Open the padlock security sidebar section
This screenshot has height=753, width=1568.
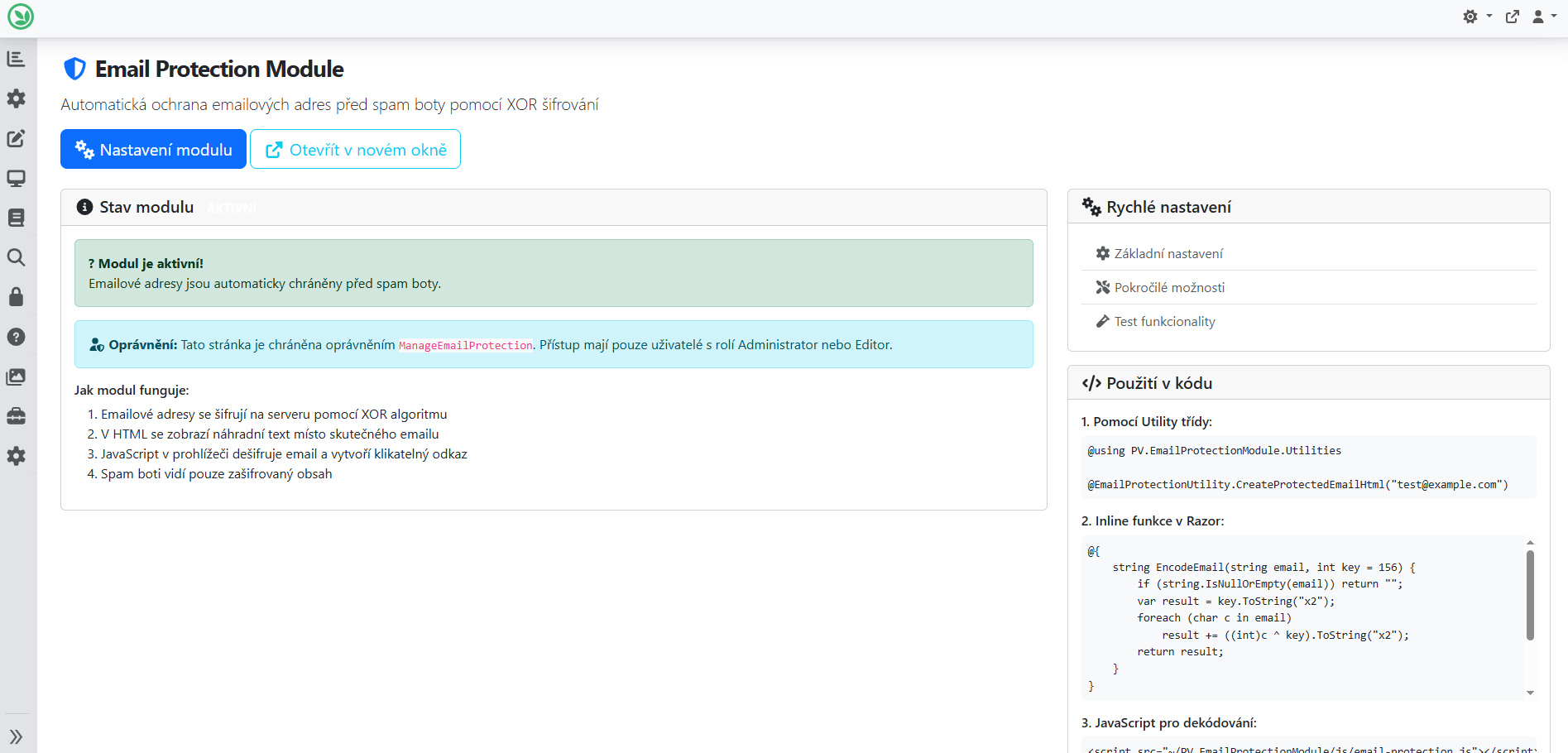pos(16,297)
